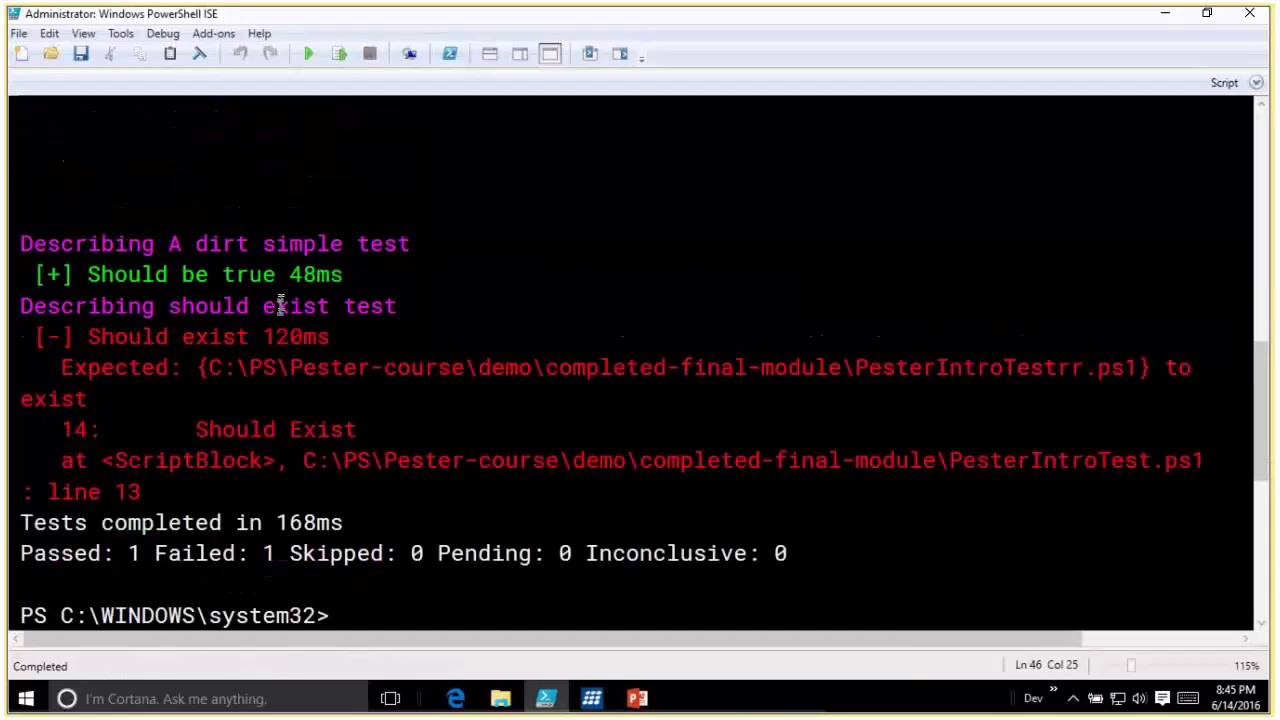Open Action Center notifications icon
This screenshot has width=1280, height=720.
[x=1162, y=698]
